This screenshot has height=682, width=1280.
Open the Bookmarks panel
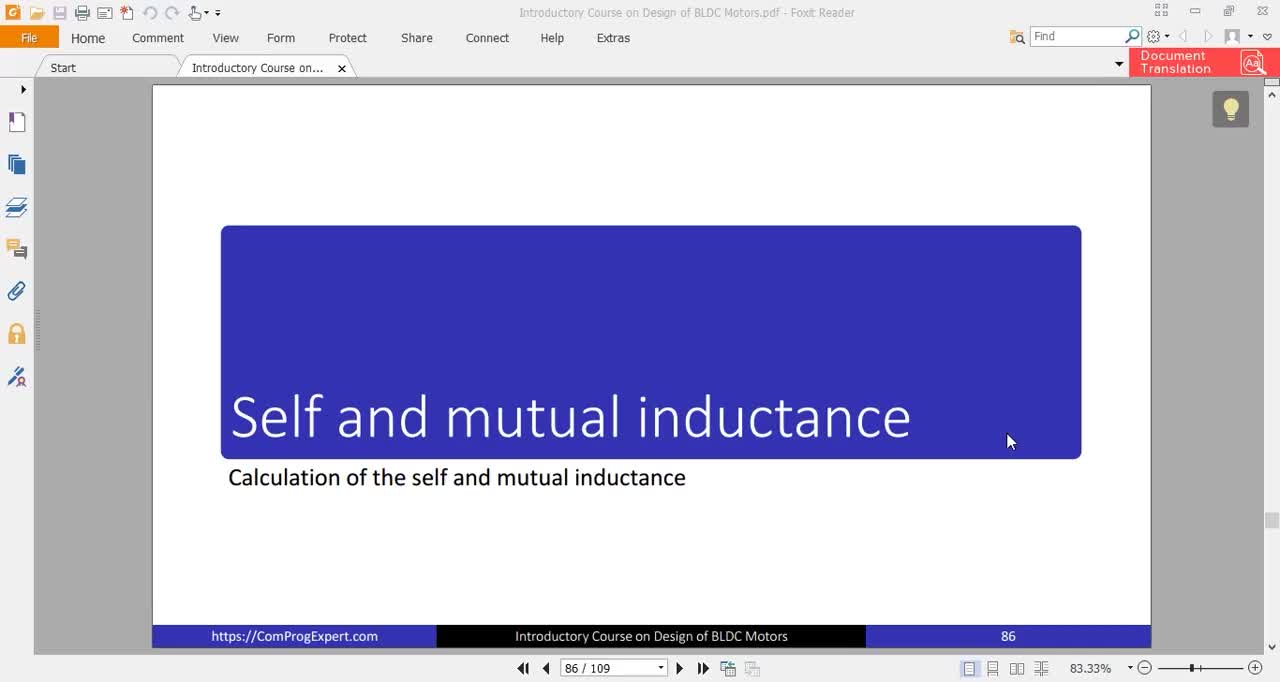click(17, 122)
